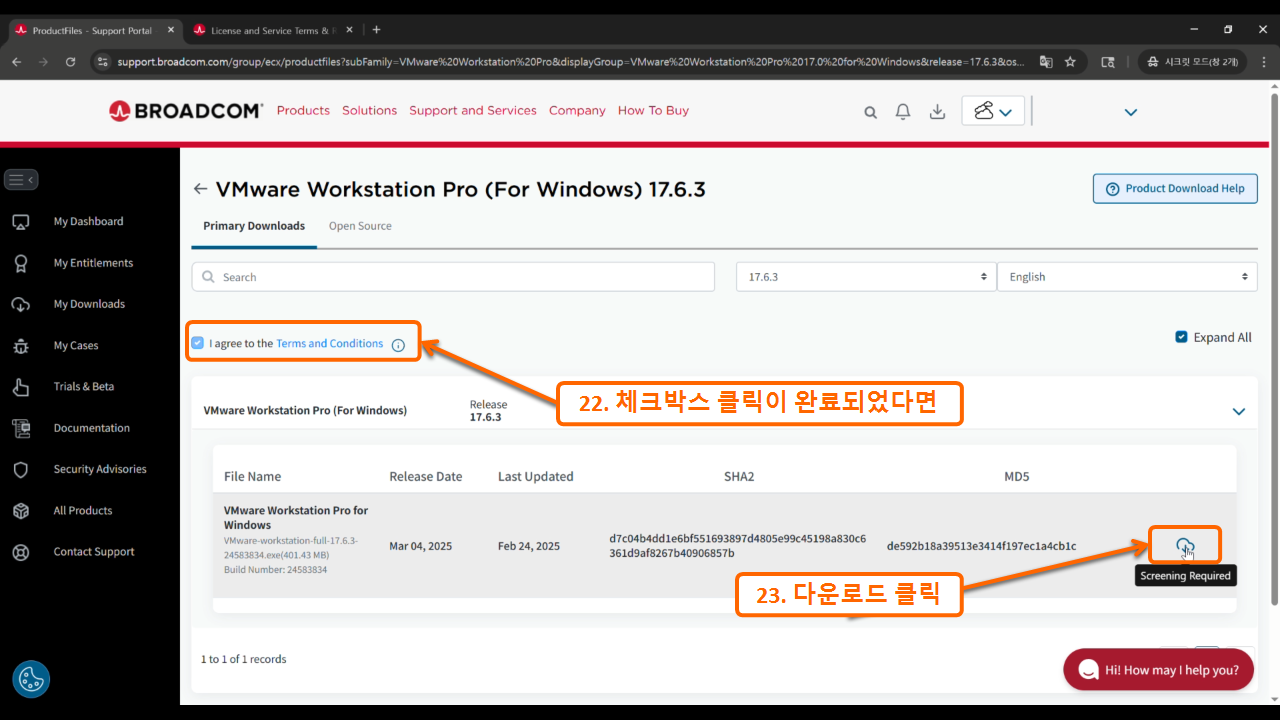Switch to the Primary Downloads tab

[x=254, y=226]
